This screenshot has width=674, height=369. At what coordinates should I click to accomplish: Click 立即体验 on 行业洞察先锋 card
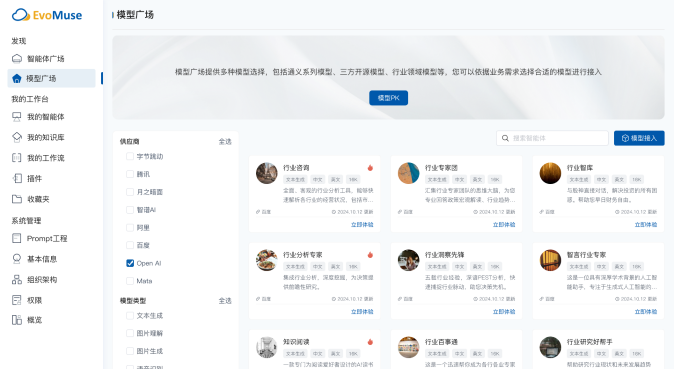pyautogui.click(x=504, y=311)
